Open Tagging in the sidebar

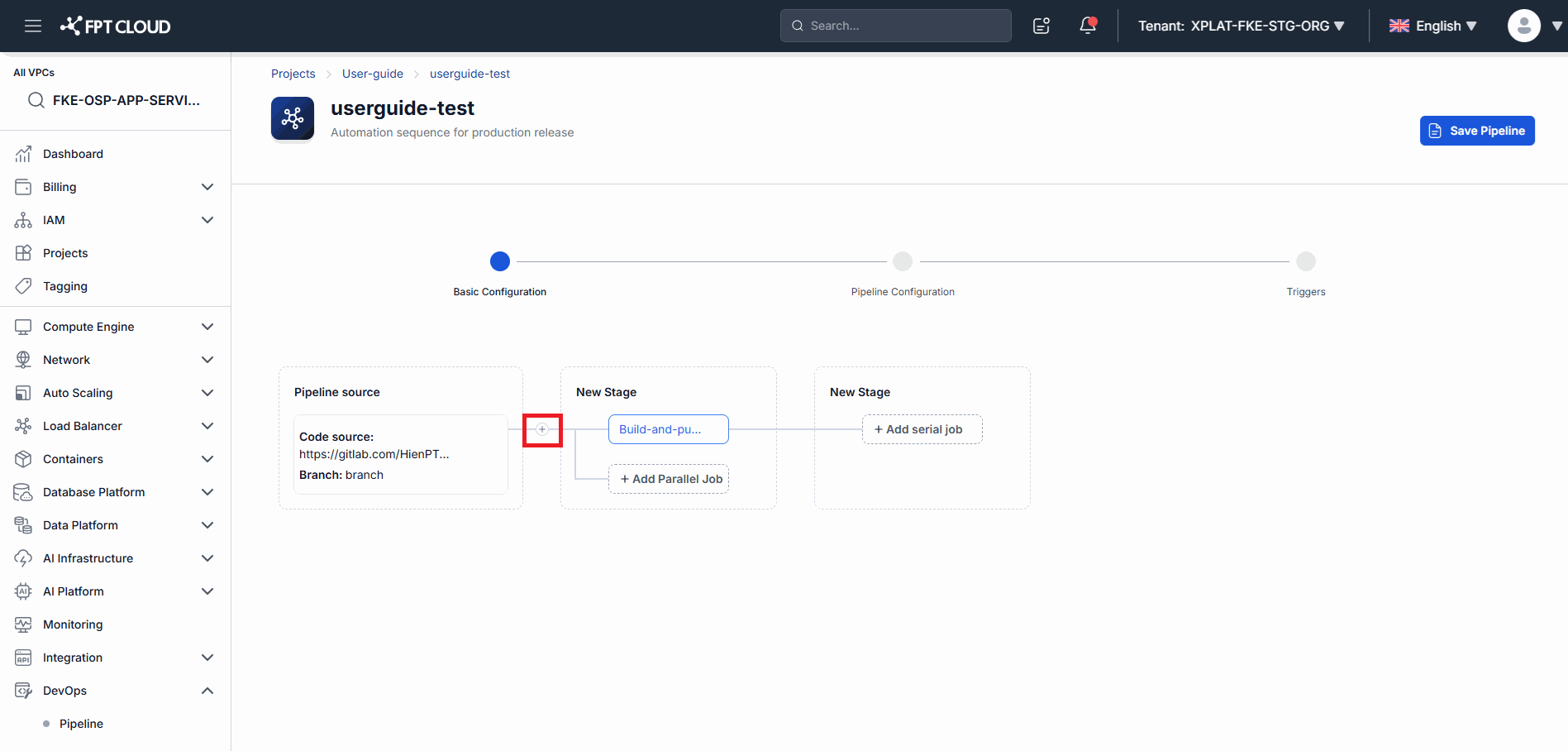(65, 286)
